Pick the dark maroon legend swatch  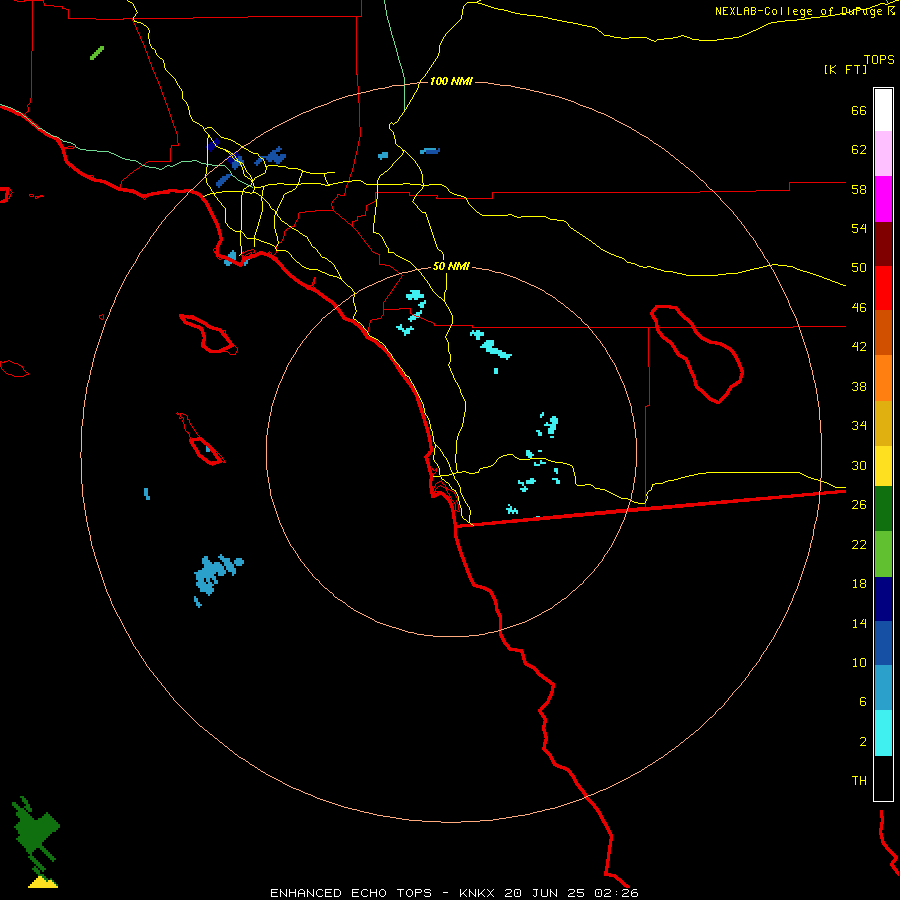[x=883, y=244]
